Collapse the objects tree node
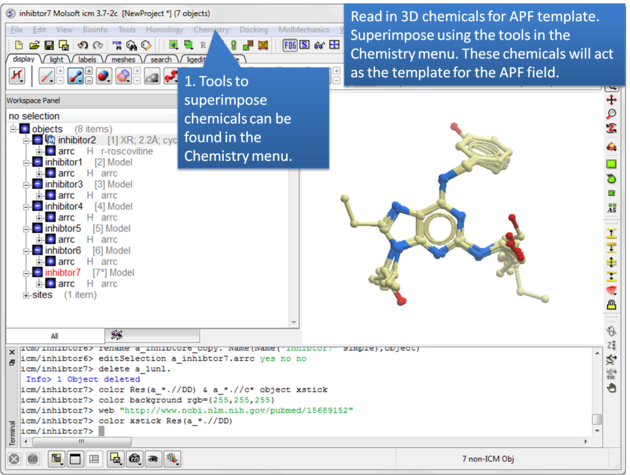This screenshot has height=475, width=630. click(x=14, y=129)
